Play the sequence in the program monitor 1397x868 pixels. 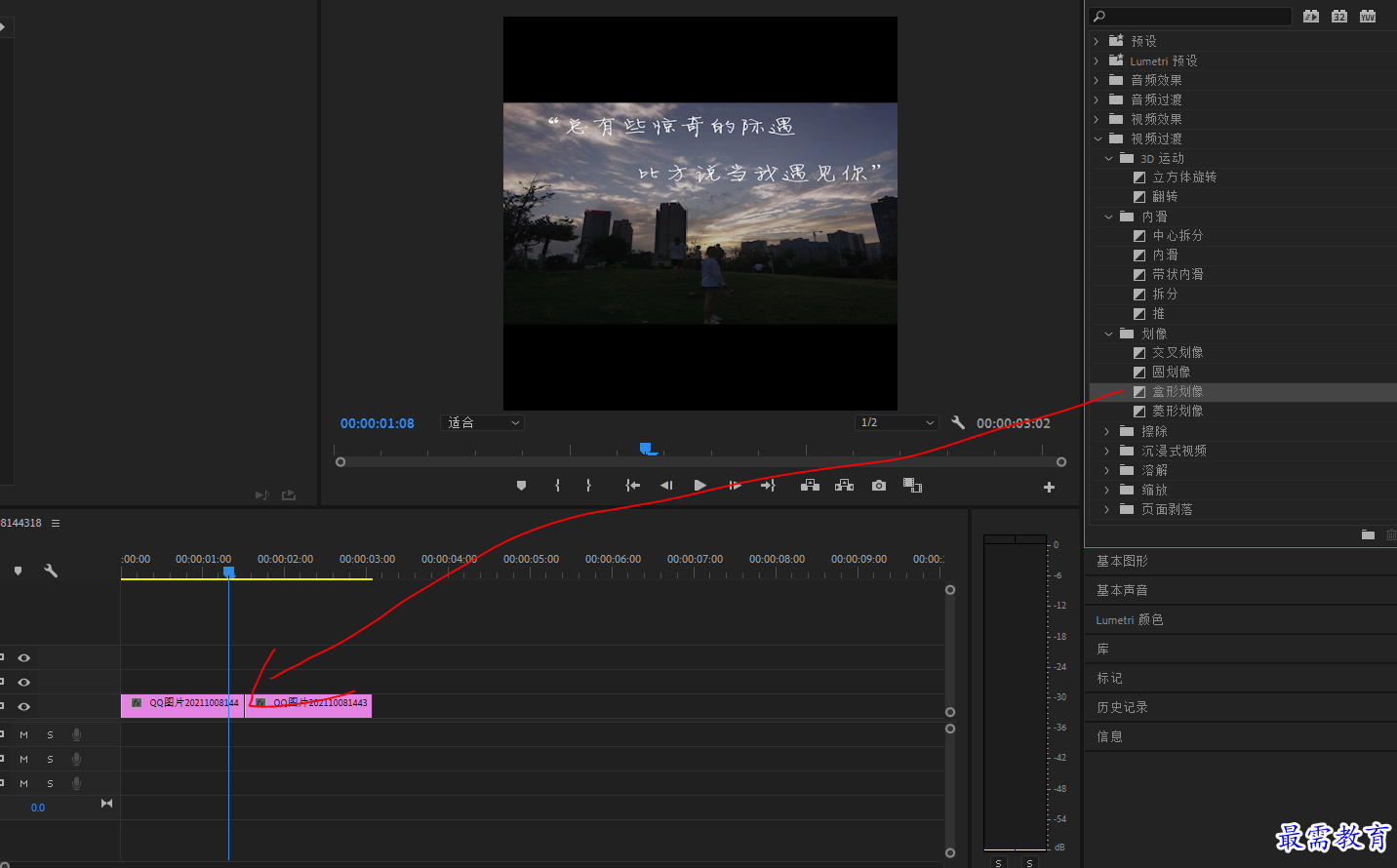(x=699, y=486)
